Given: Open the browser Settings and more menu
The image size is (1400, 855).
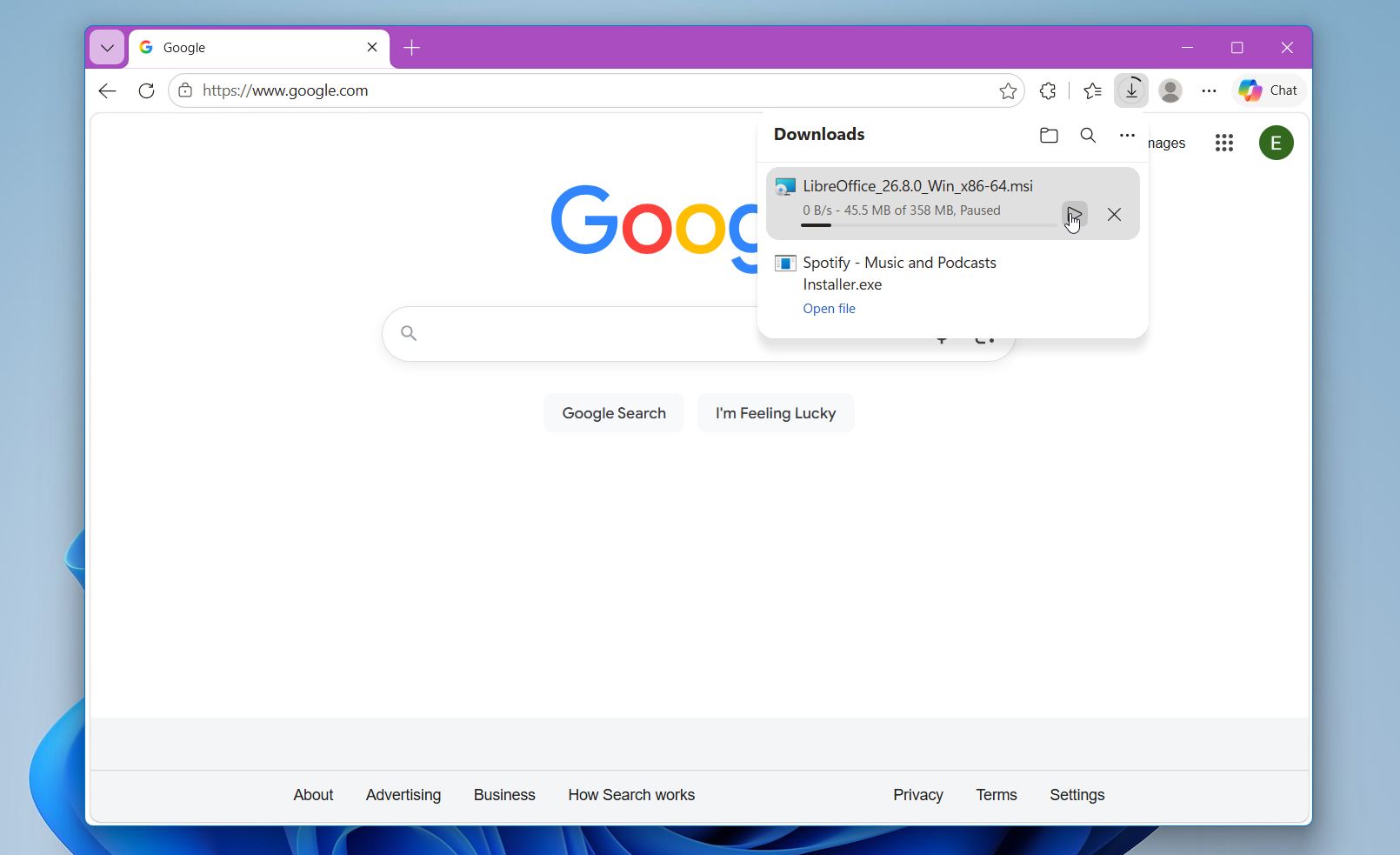Looking at the screenshot, I should coord(1209,90).
